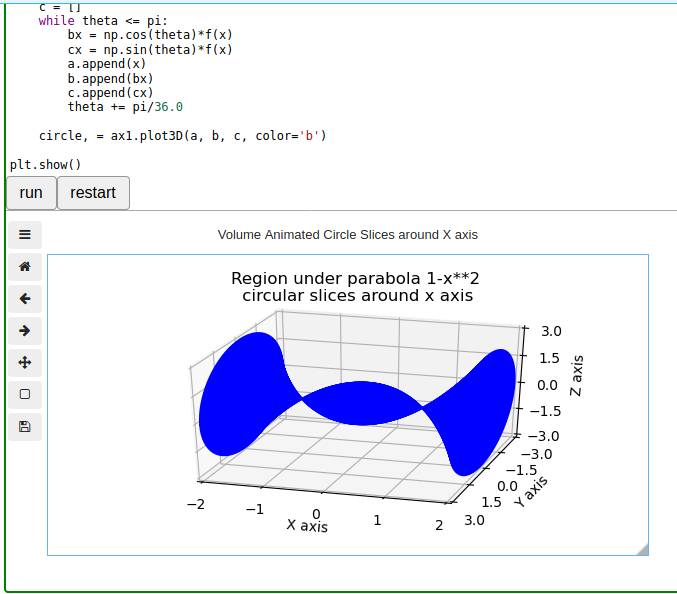Open the matplotlib toolbar menu icon
The height and width of the screenshot is (594, 677).
(25, 235)
